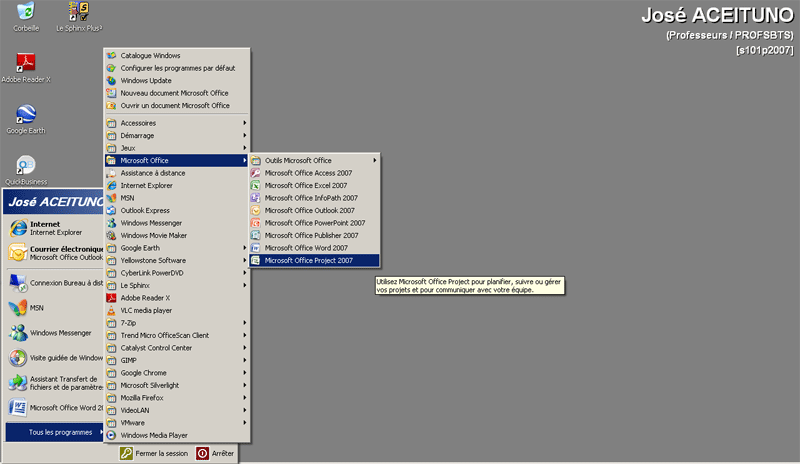This screenshot has width=800, height=464.
Task: Click the Google Chrome folder icon
Action: pyautogui.click(x=112, y=372)
